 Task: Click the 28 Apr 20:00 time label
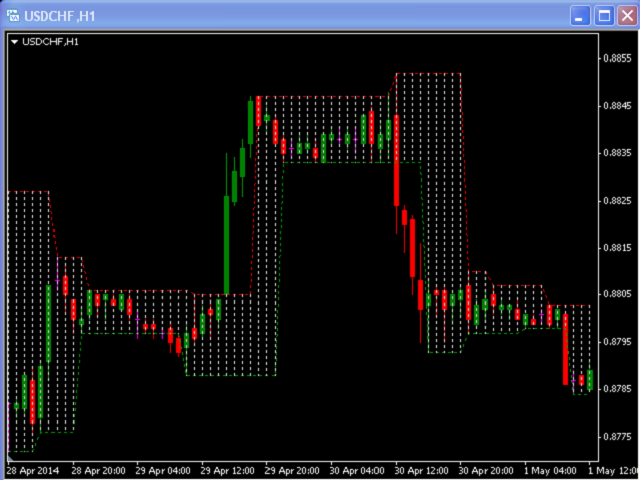pyautogui.click(x=98, y=471)
